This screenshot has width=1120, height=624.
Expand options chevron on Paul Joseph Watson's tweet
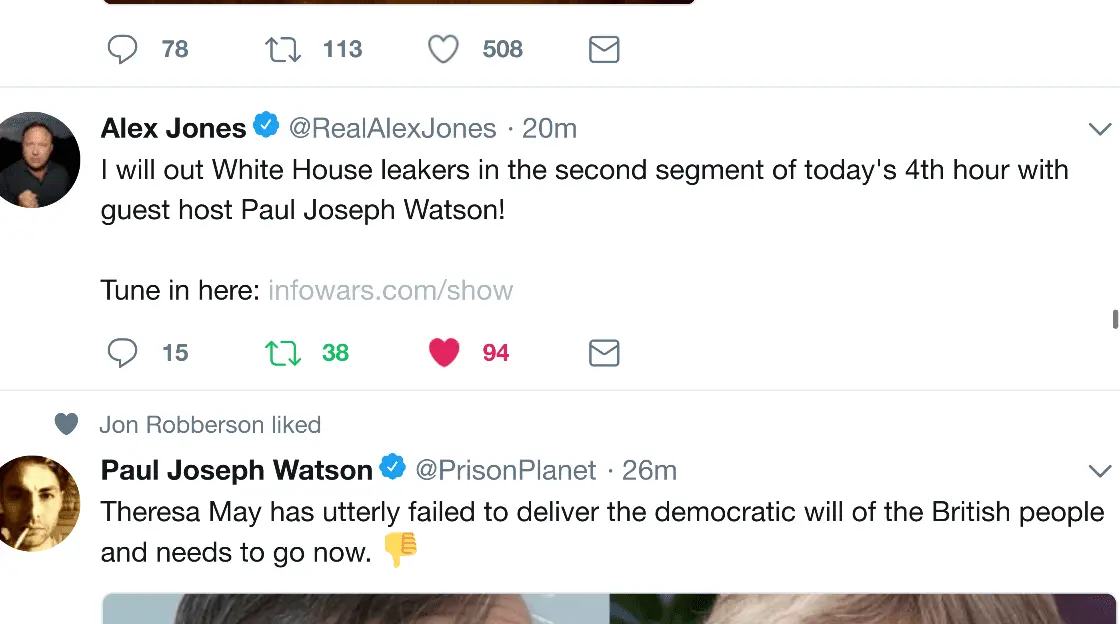1099,471
